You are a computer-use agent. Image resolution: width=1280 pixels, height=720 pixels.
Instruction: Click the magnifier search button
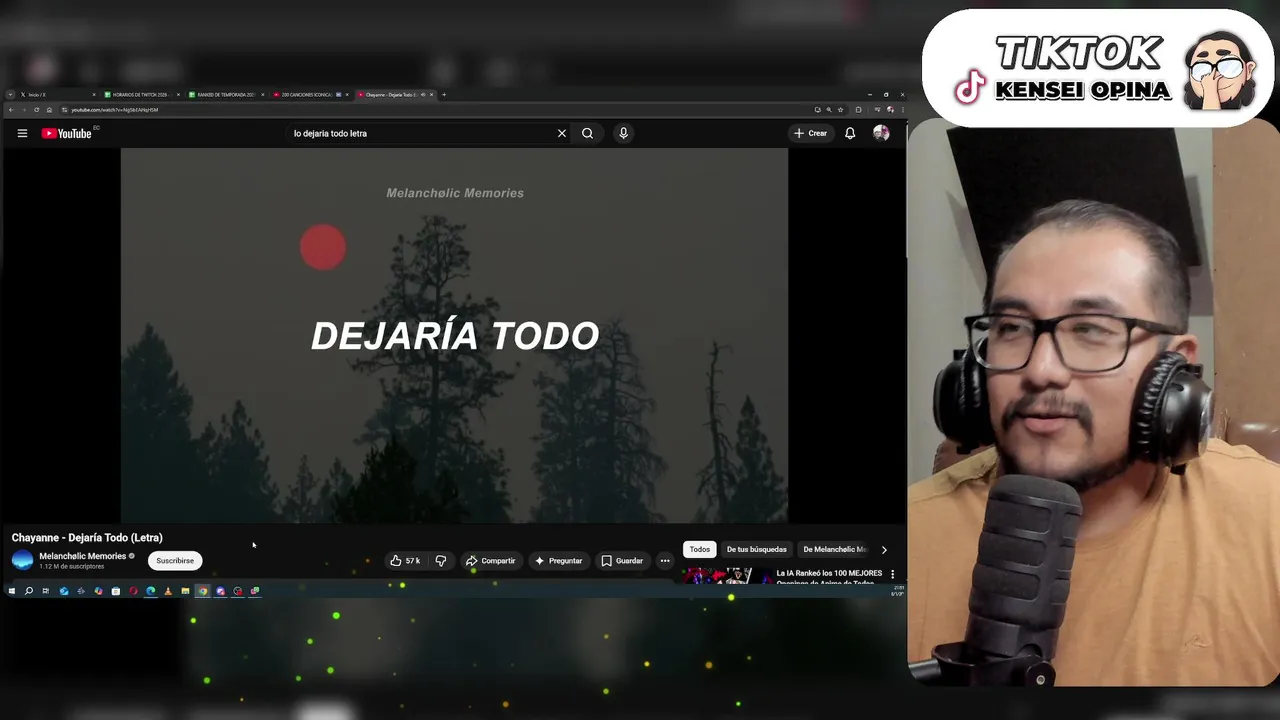pos(588,133)
